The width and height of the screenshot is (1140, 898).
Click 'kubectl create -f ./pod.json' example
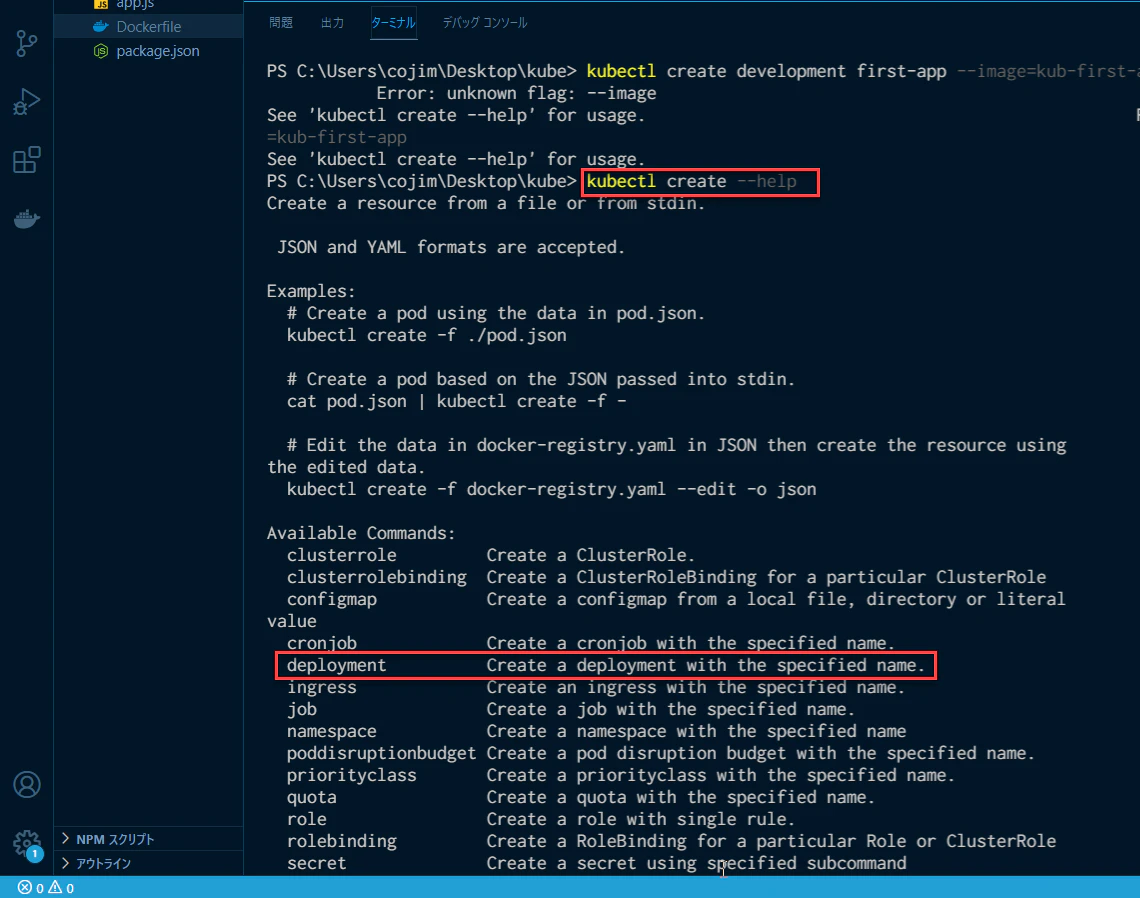point(426,335)
